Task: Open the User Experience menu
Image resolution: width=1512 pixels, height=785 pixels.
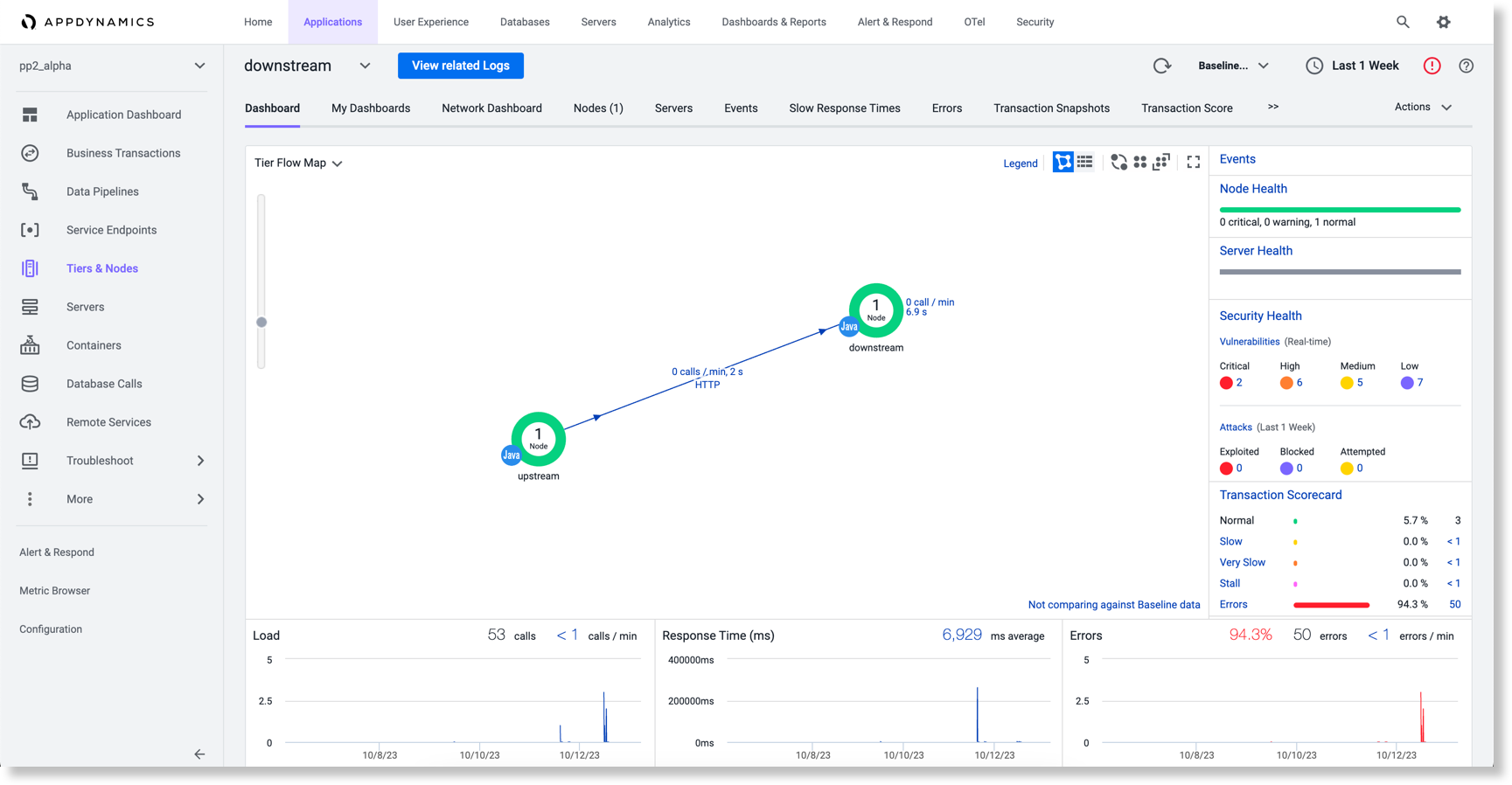Action: pos(431,22)
